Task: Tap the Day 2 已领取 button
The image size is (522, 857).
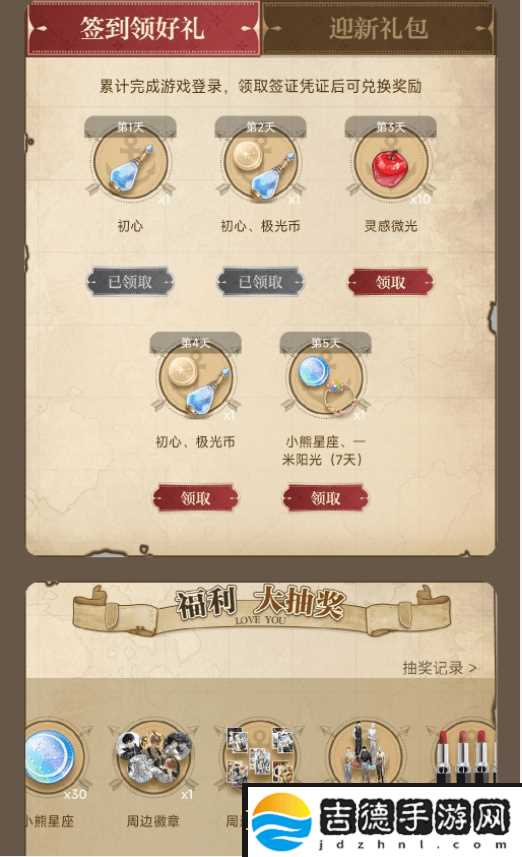Action: [261, 282]
